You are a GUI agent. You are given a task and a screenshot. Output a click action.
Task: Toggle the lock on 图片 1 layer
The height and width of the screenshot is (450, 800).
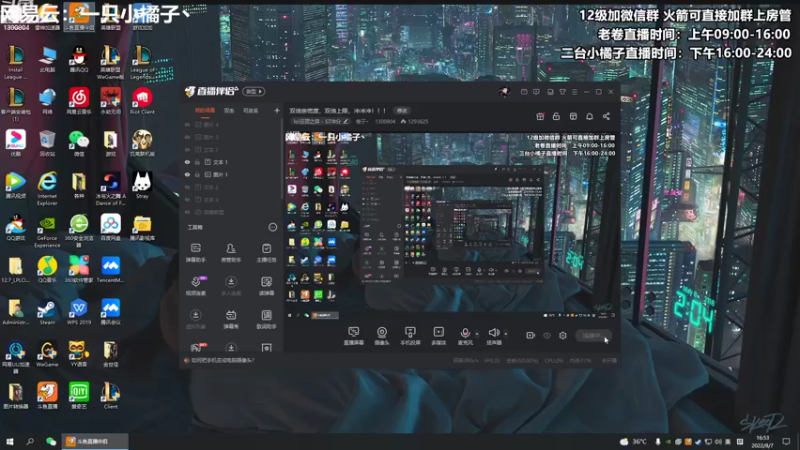pyautogui.click(x=197, y=174)
